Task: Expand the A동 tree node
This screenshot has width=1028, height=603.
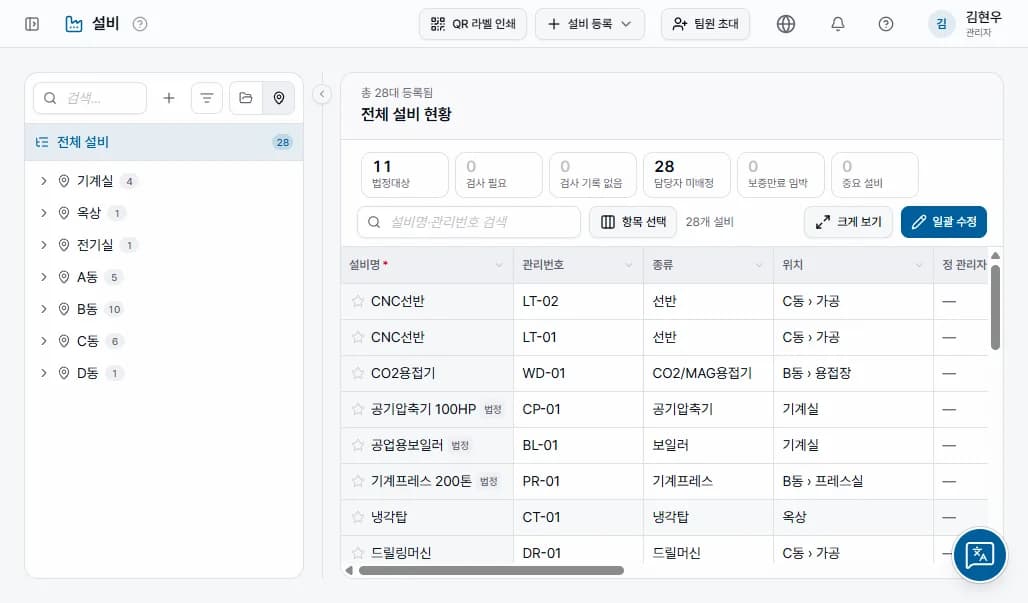Action: pos(43,277)
